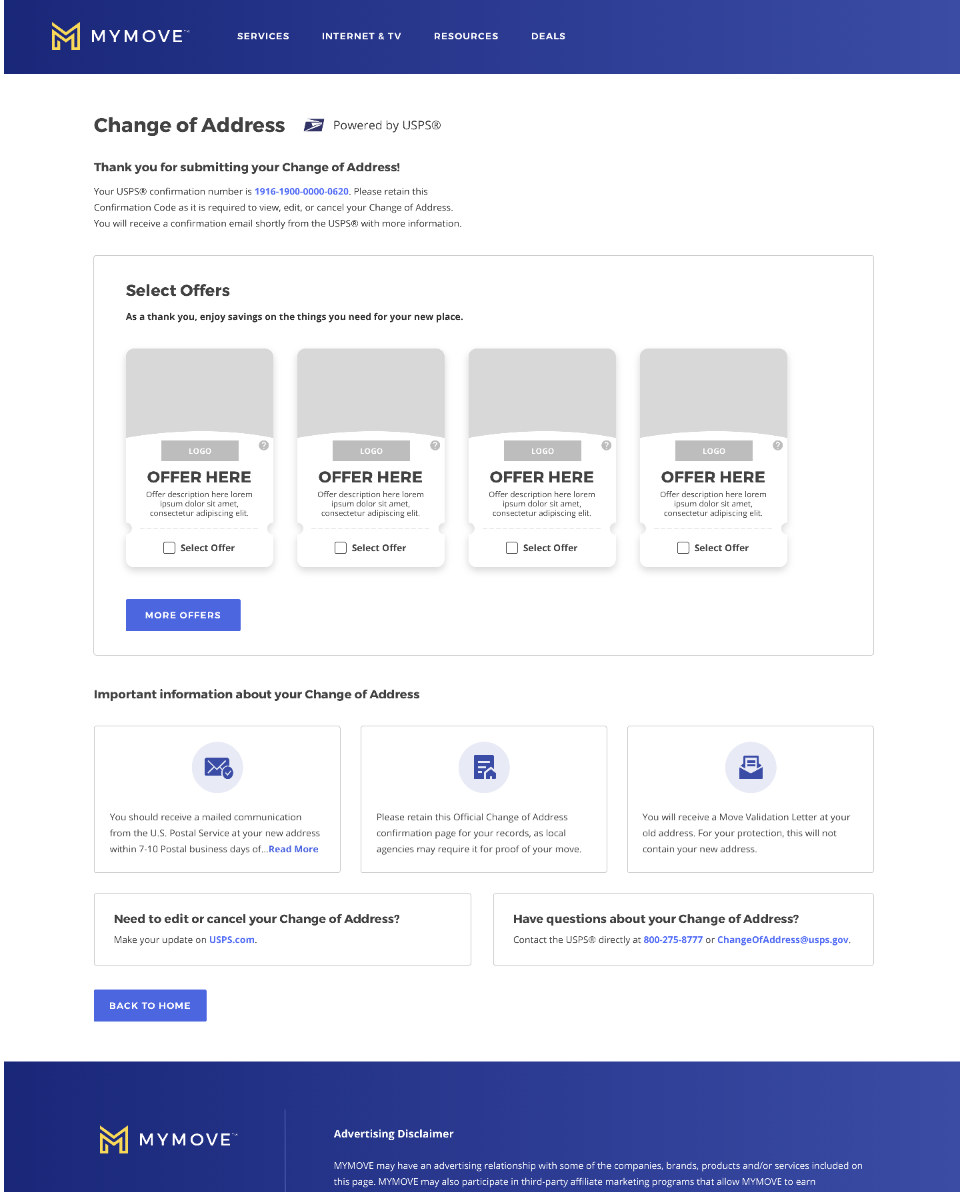The height and width of the screenshot is (1192, 960).
Task: Check Select Offer on the third offer card
Action: coord(512,548)
